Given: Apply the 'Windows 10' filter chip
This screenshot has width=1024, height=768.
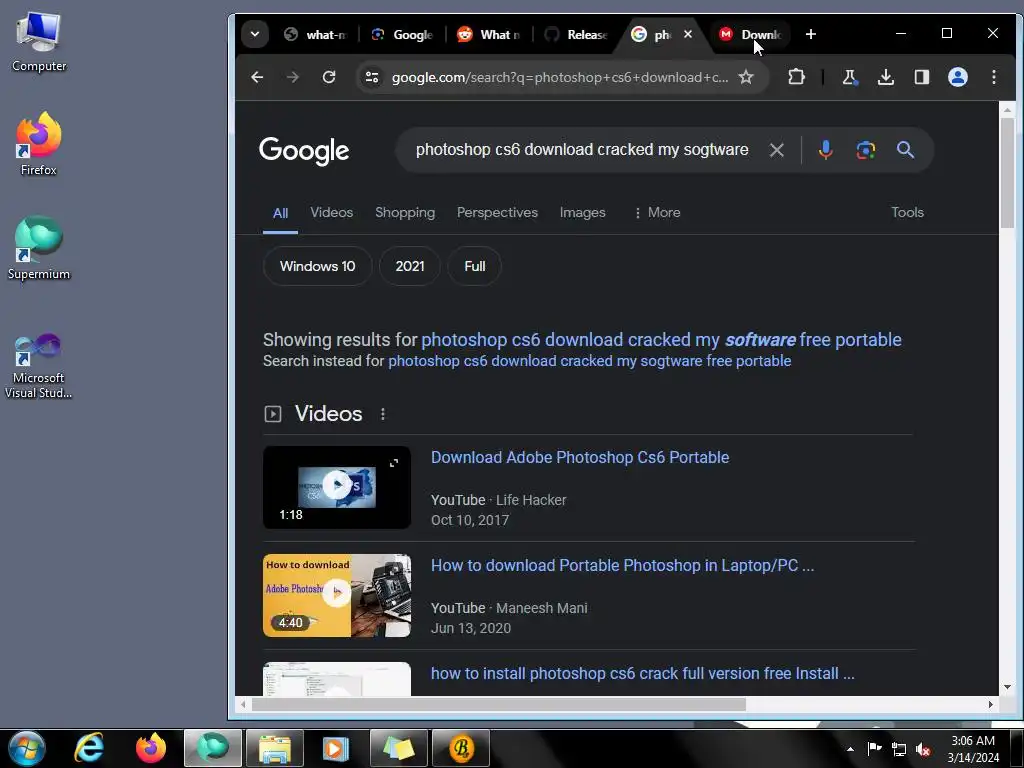Looking at the screenshot, I should pos(317,266).
